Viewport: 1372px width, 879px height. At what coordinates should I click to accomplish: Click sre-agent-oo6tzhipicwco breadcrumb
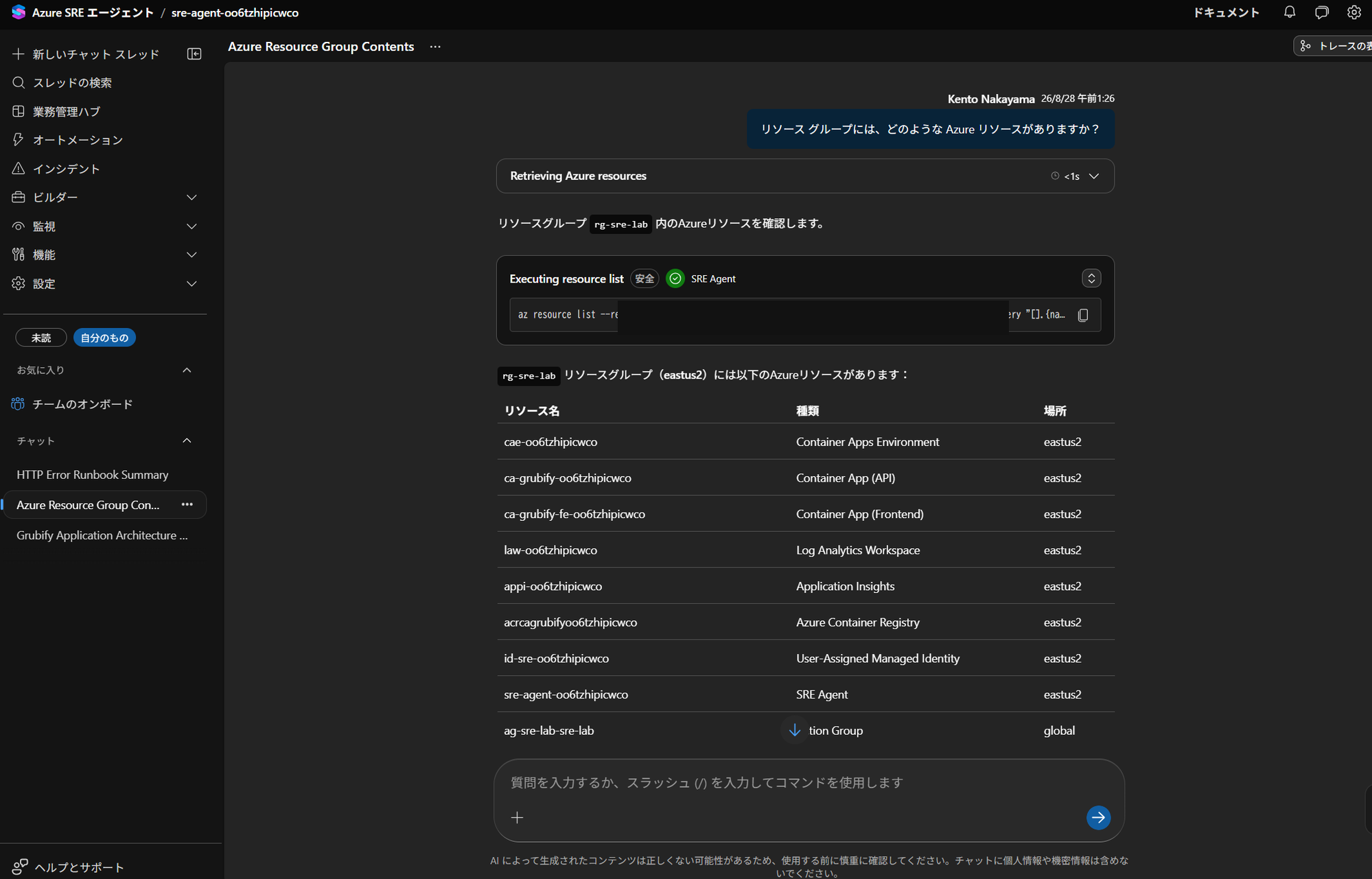pyautogui.click(x=235, y=12)
